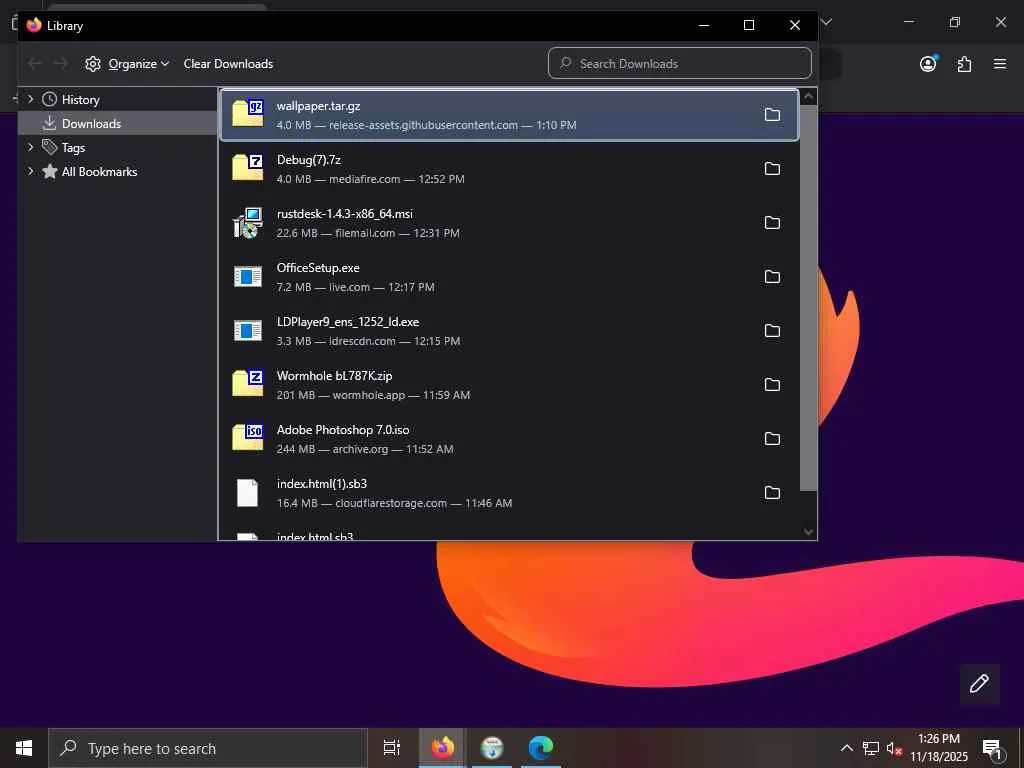Open containing folder for wallpaper.tar.gz
The height and width of the screenshot is (768, 1024).
pyautogui.click(x=772, y=115)
